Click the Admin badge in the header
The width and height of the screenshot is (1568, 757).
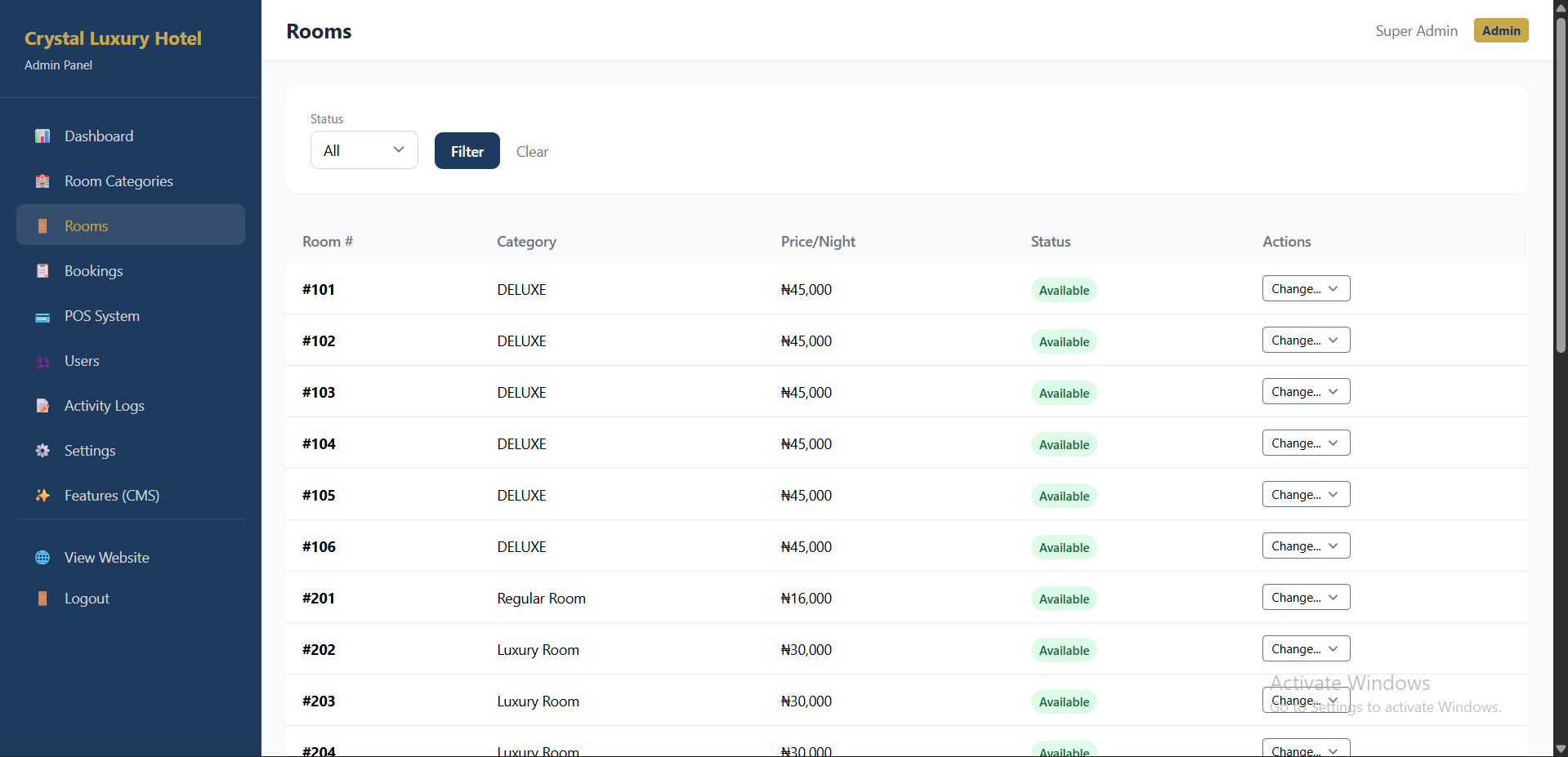(x=1500, y=30)
